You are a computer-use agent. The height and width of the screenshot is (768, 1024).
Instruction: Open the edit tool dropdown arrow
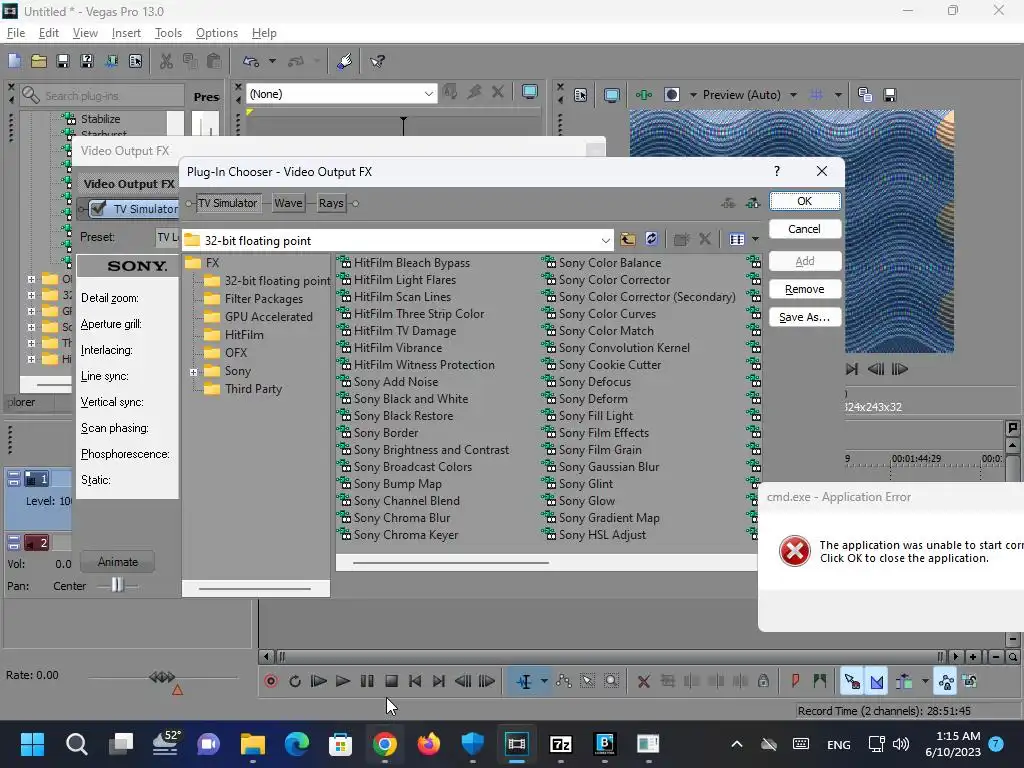coord(544,681)
